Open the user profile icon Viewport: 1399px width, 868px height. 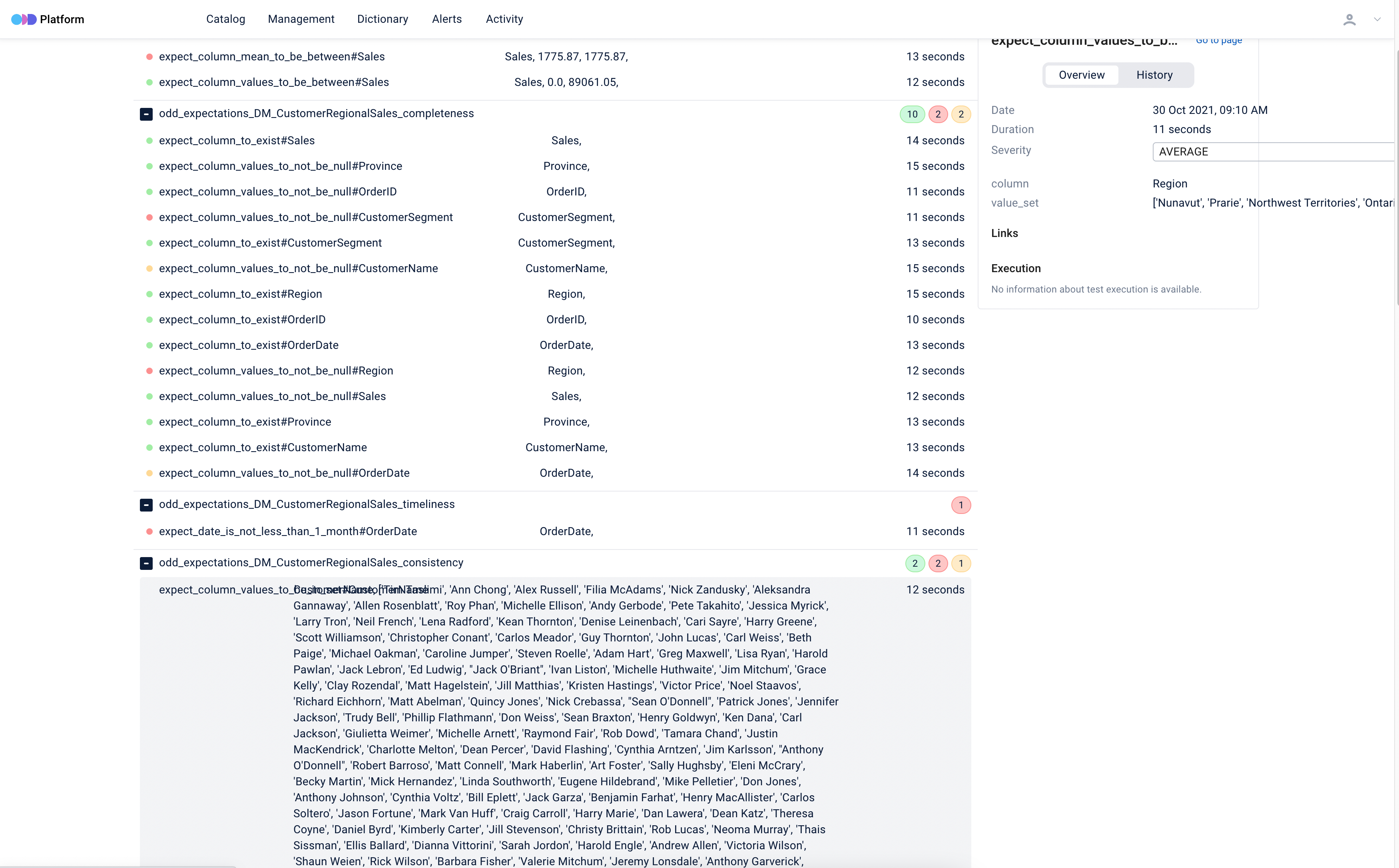pos(1349,20)
